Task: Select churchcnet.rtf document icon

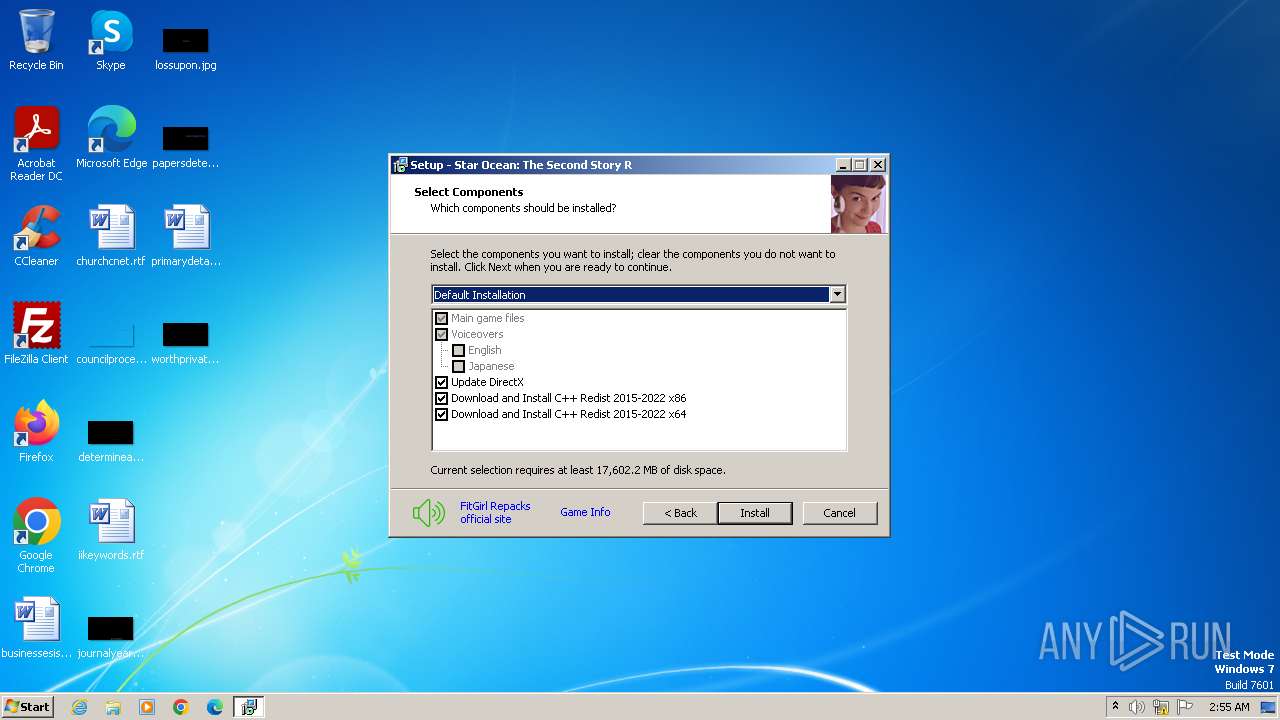Action: tap(111, 236)
